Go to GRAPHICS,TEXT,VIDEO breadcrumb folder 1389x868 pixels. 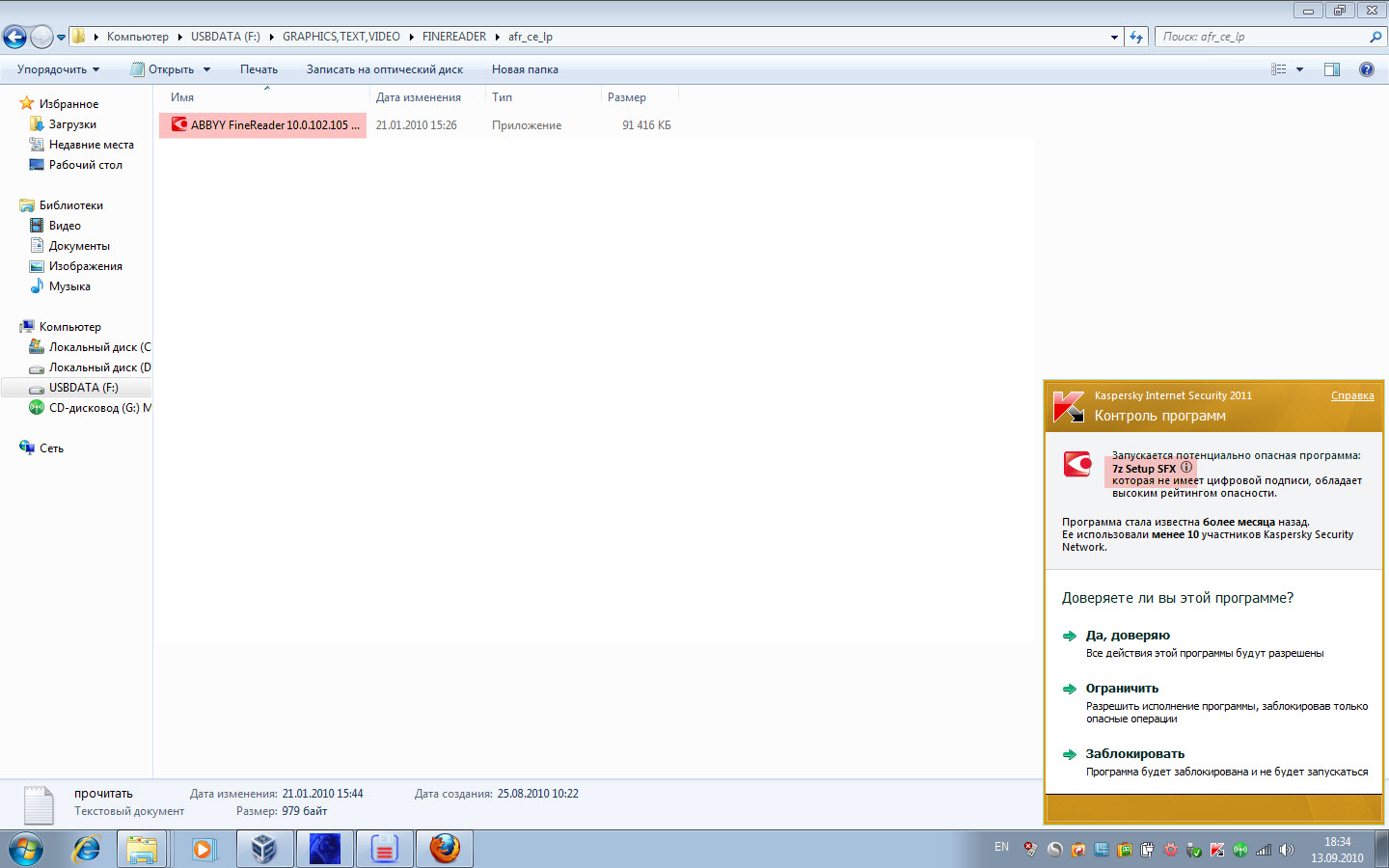click(x=340, y=37)
